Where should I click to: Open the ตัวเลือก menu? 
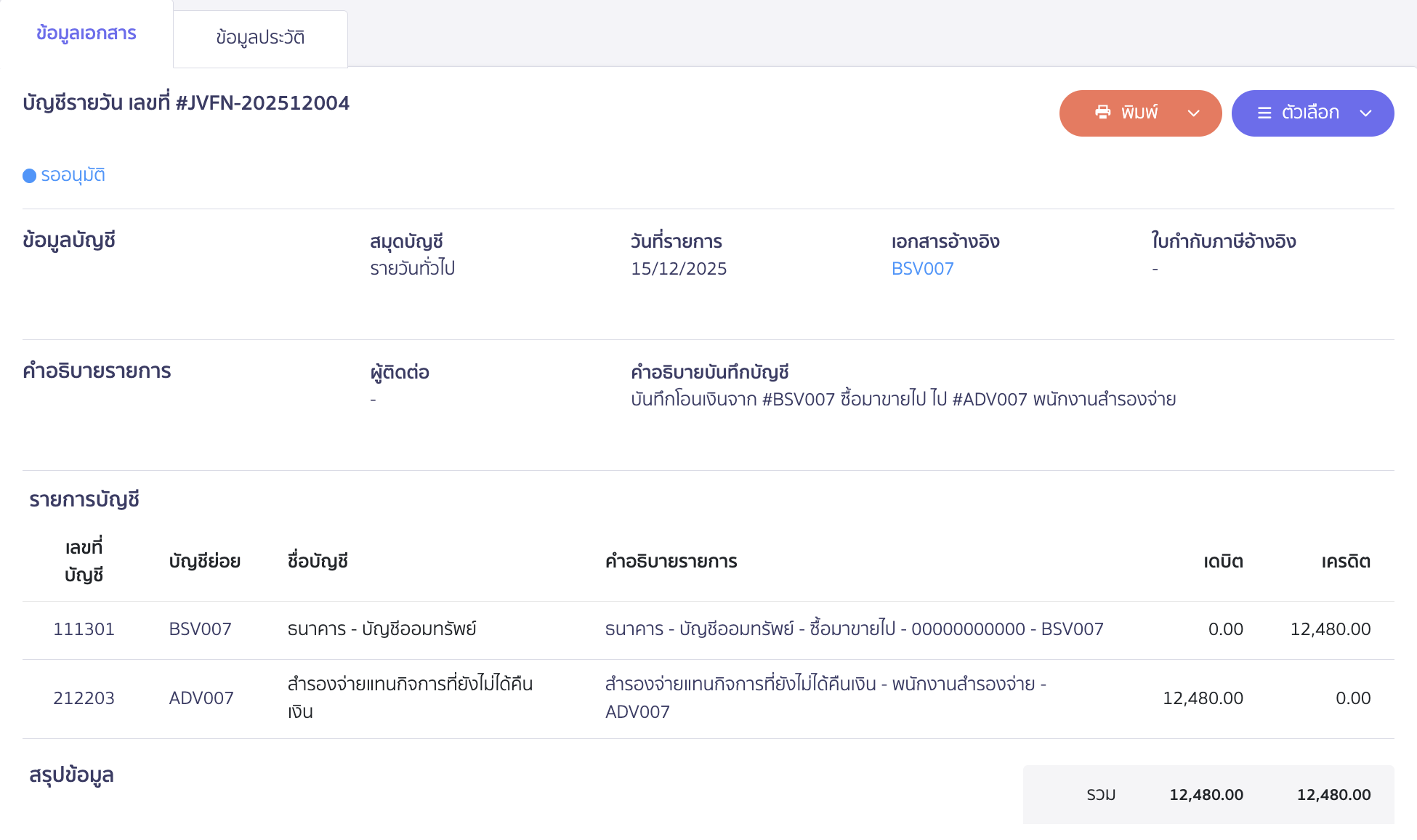1308,113
